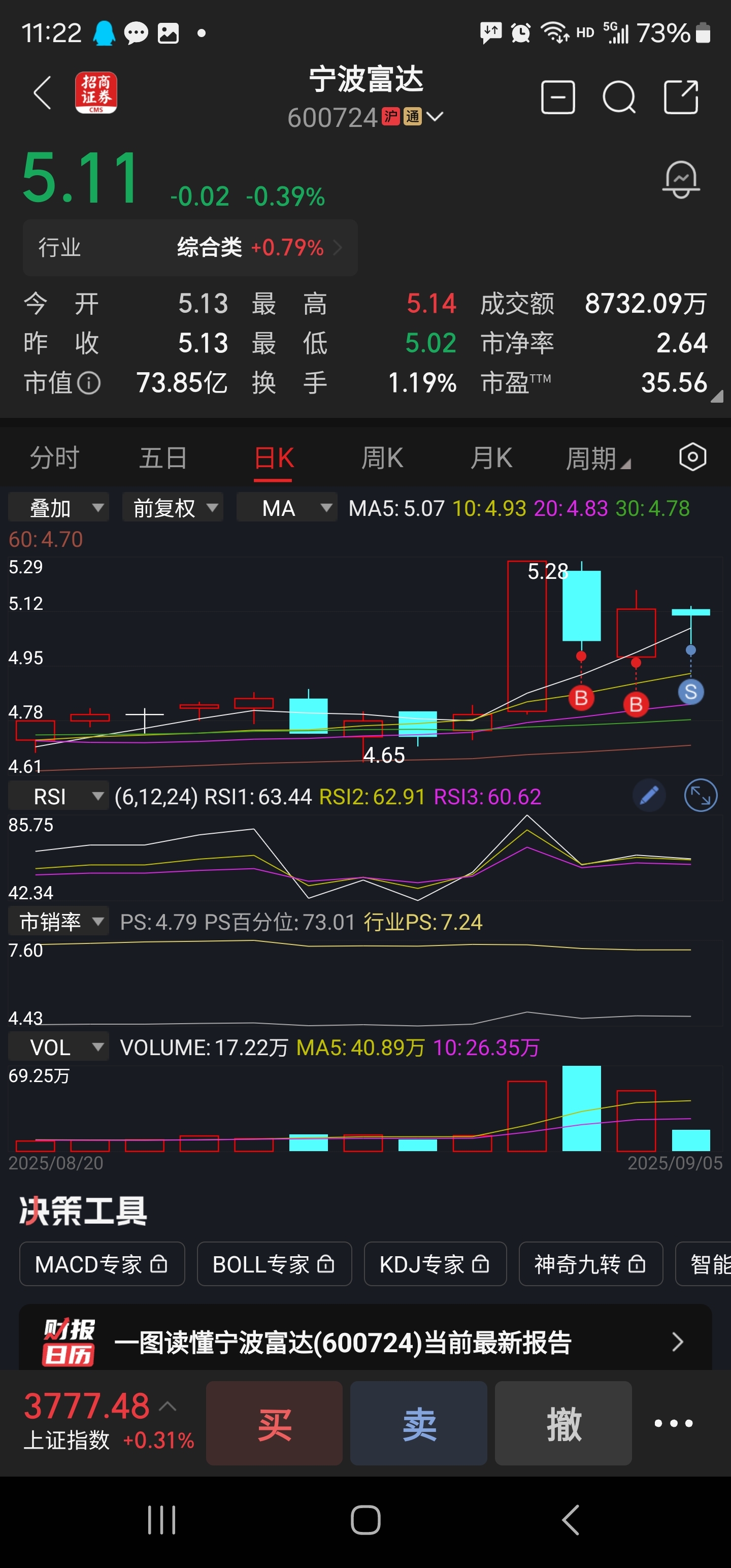Image resolution: width=731 pixels, height=1568 pixels.
Task: Open 一图读懂宁波富达 report banner
Action: tap(365, 1342)
